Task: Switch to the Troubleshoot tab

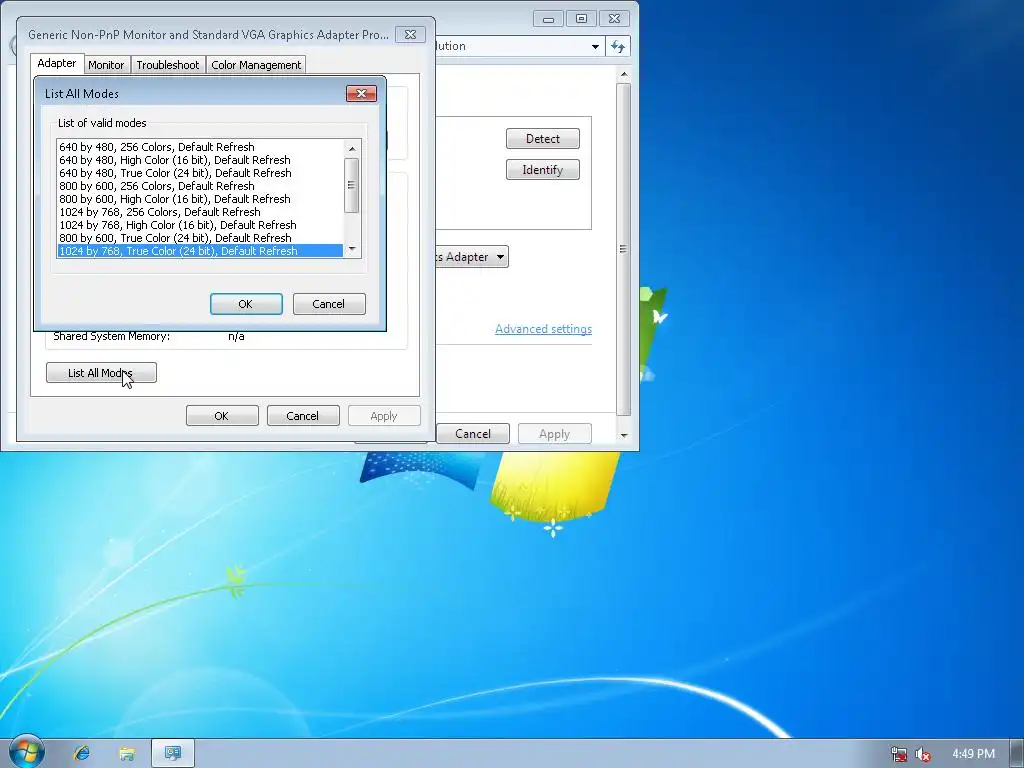Action: coord(168,65)
